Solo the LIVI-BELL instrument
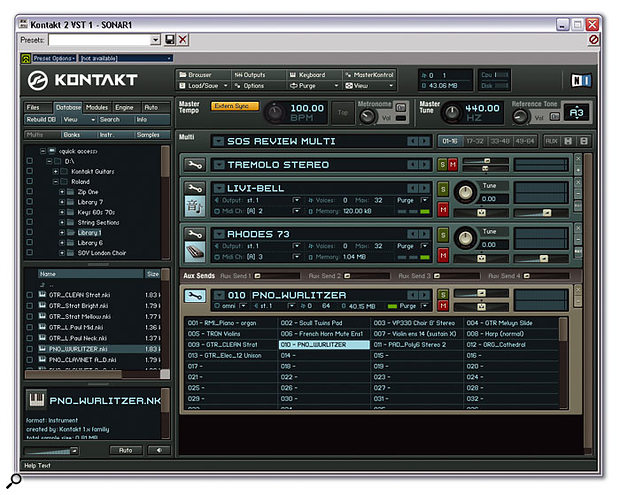Screen dimensions: 620x495 point(443,189)
